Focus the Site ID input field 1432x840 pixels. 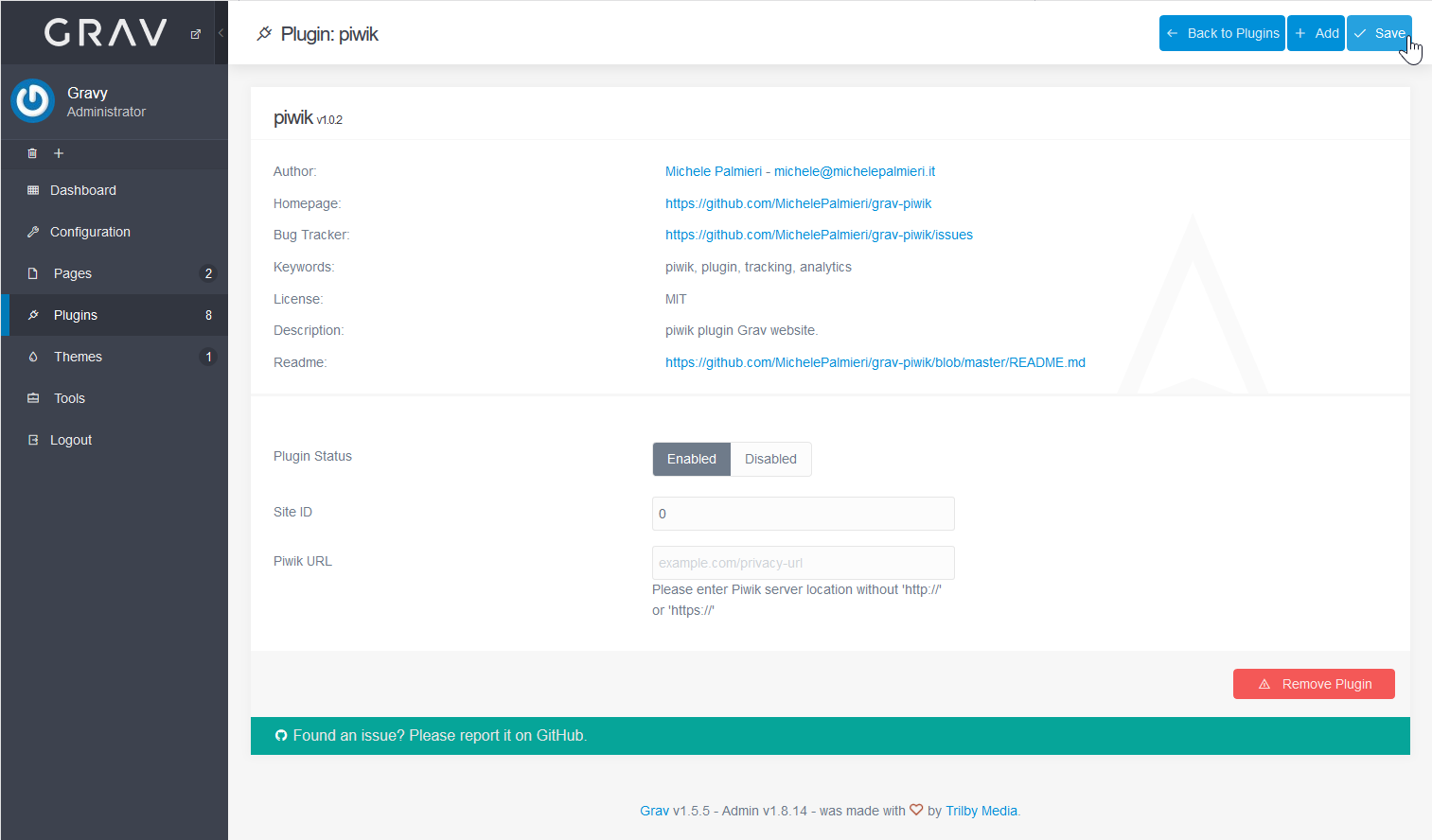pos(804,514)
